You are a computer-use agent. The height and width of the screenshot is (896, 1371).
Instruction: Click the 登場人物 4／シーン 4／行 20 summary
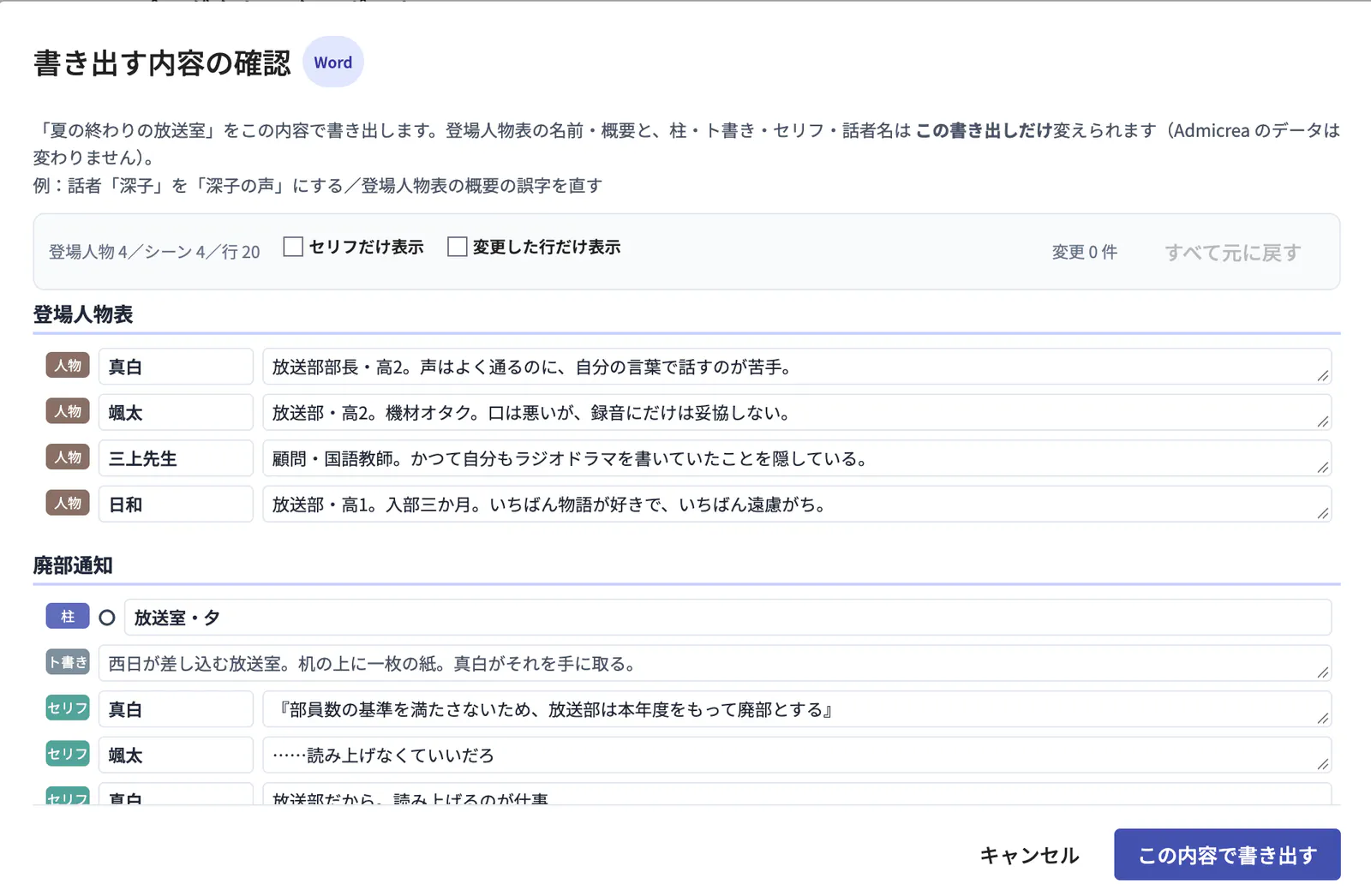[154, 252]
